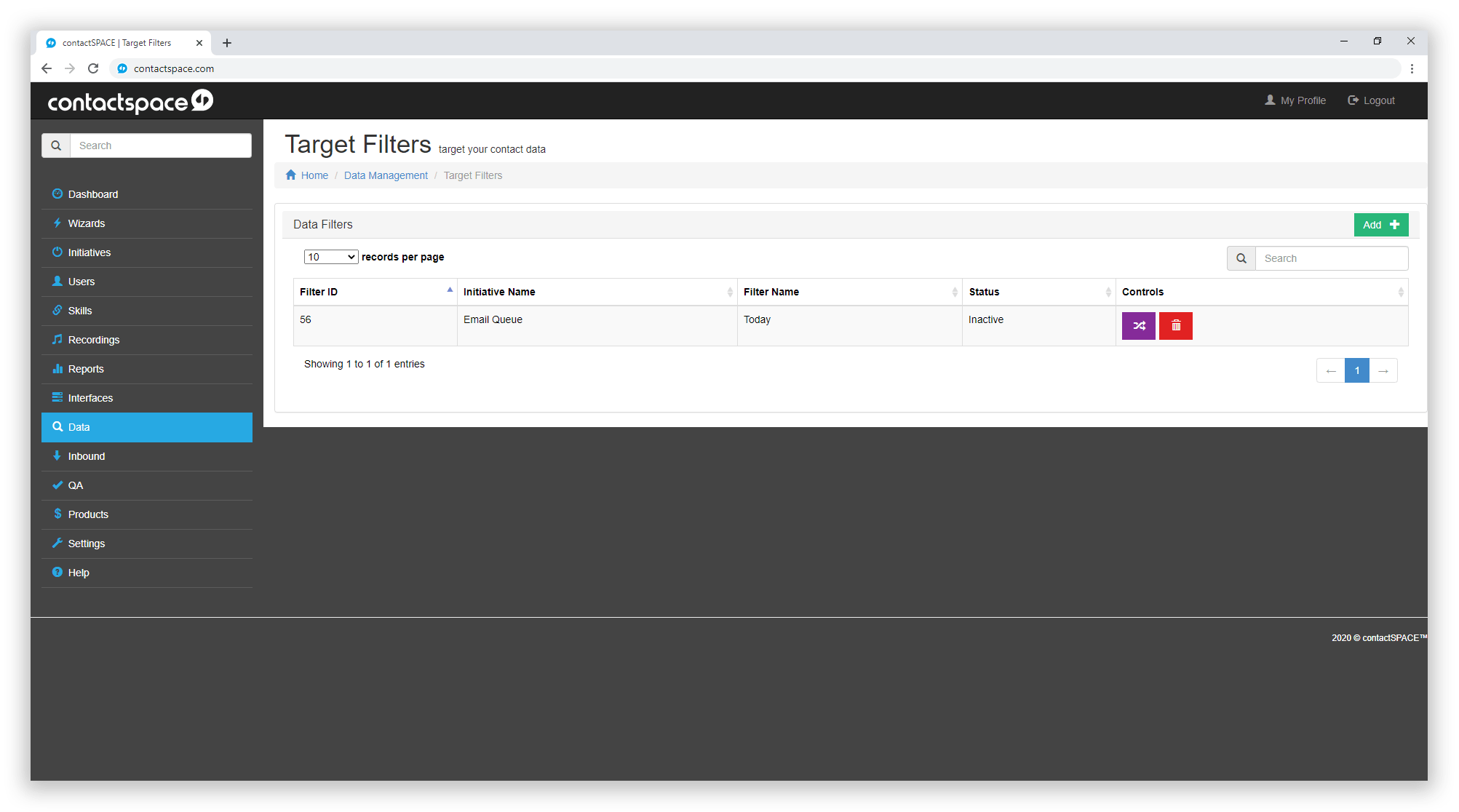Click the Add filter button
Image resolution: width=1459 pixels, height=812 pixels.
[x=1380, y=225]
